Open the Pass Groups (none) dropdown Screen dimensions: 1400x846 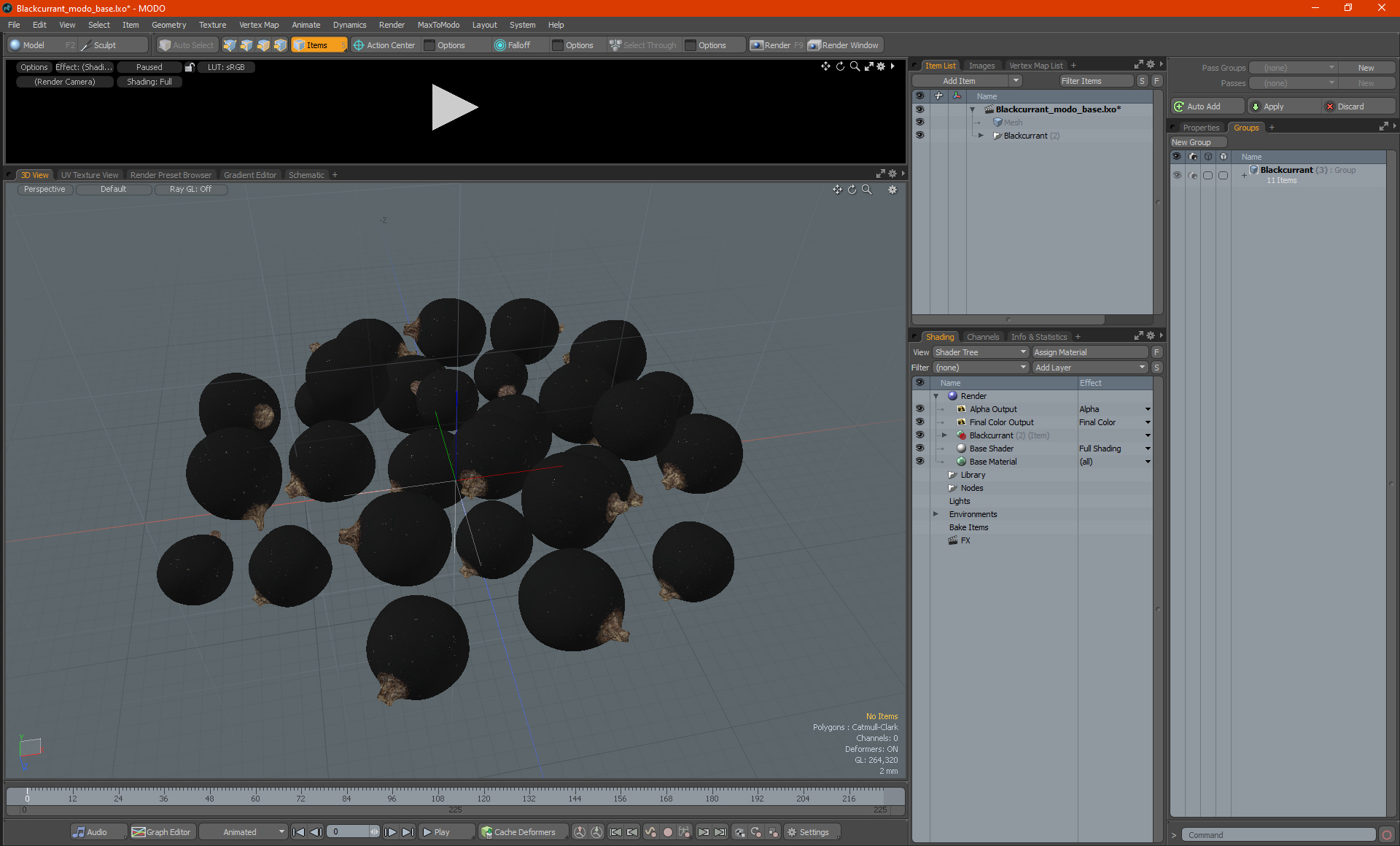pos(1293,68)
